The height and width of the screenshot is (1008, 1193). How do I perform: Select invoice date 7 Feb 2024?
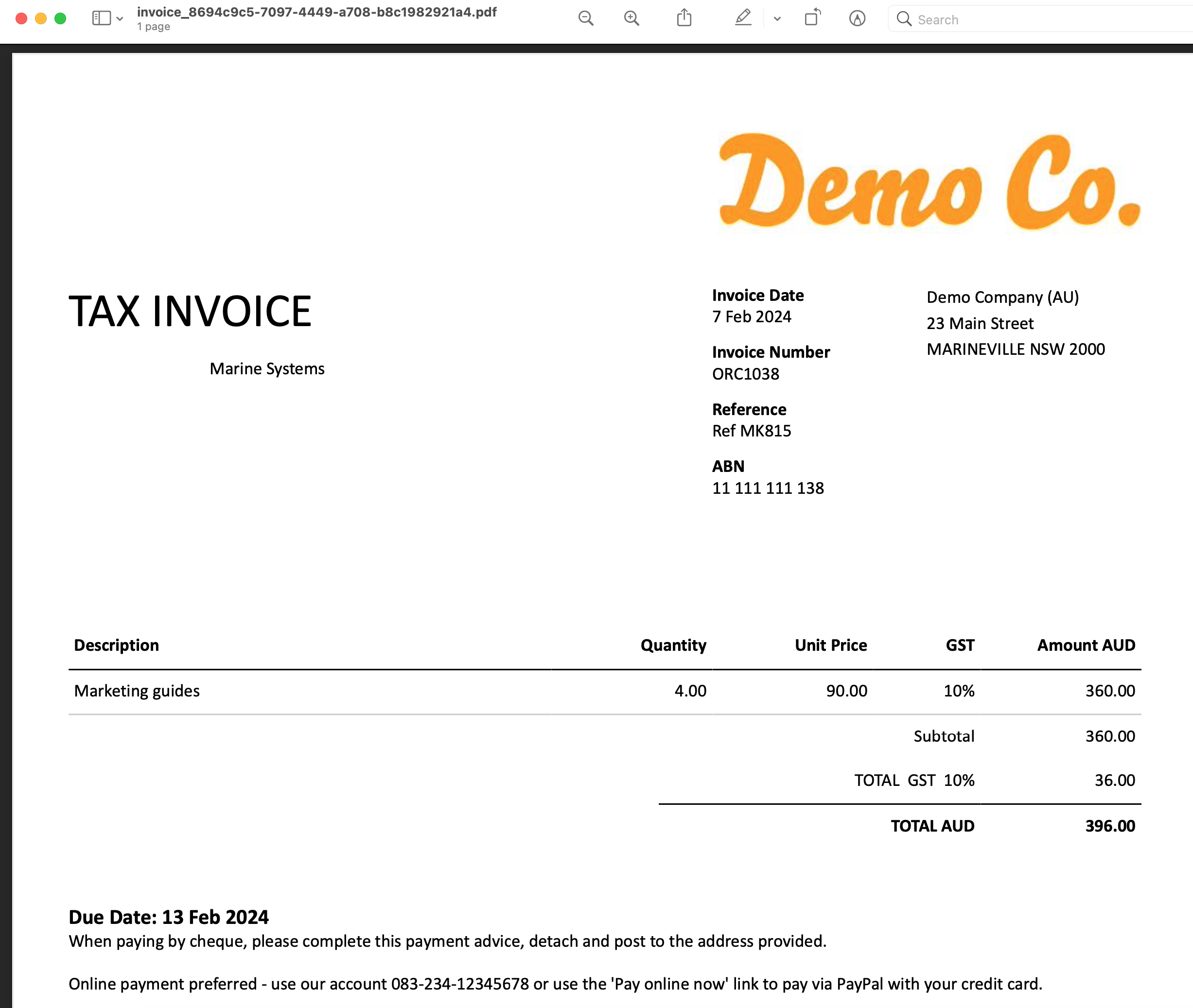(x=752, y=316)
